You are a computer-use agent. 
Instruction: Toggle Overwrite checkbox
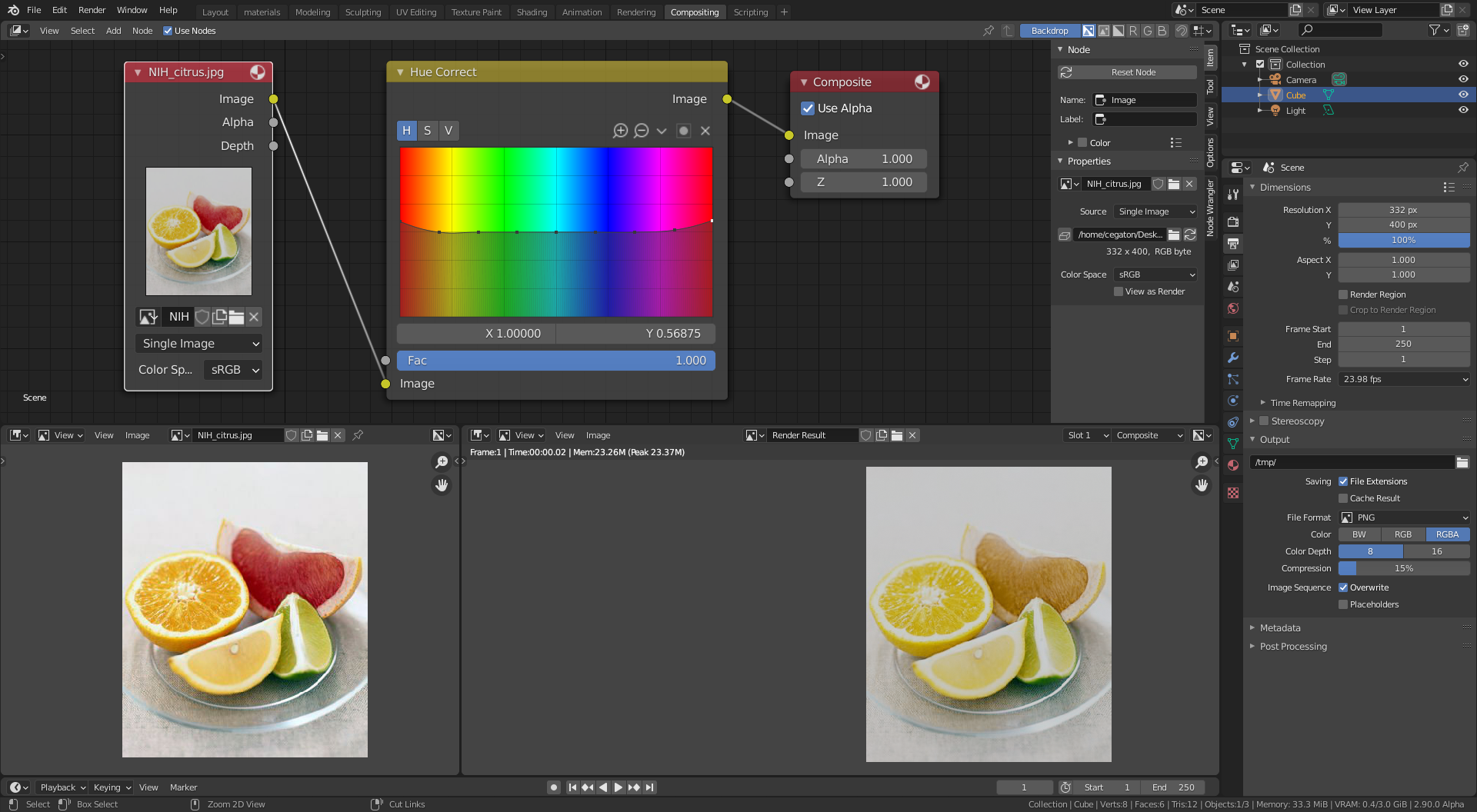1343,587
